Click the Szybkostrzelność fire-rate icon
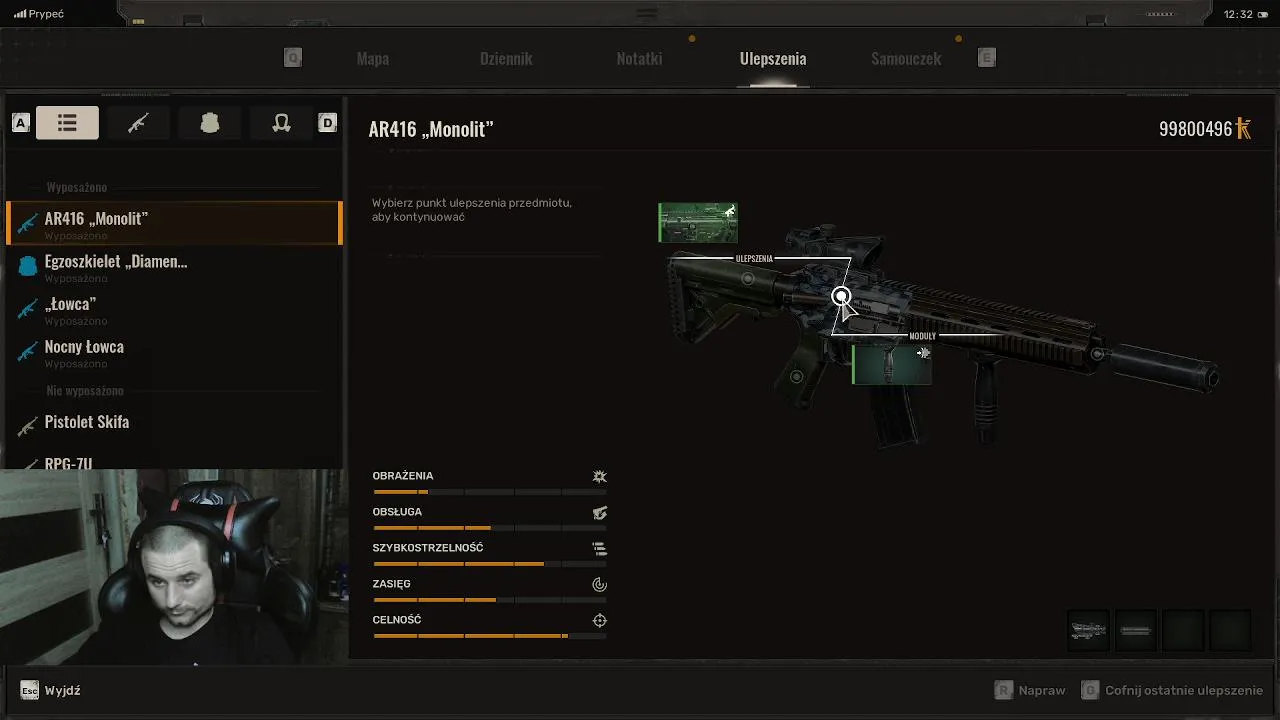The width and height of the screenshot is (1280, 720). tap(599, 549)
